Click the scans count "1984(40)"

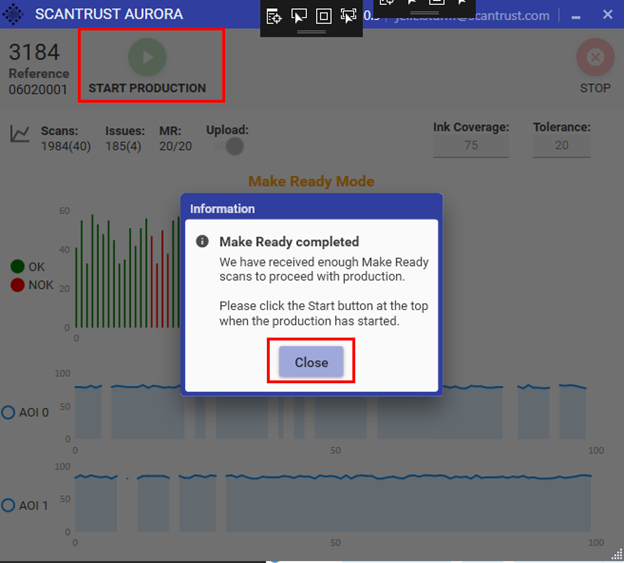click(66, 146)
